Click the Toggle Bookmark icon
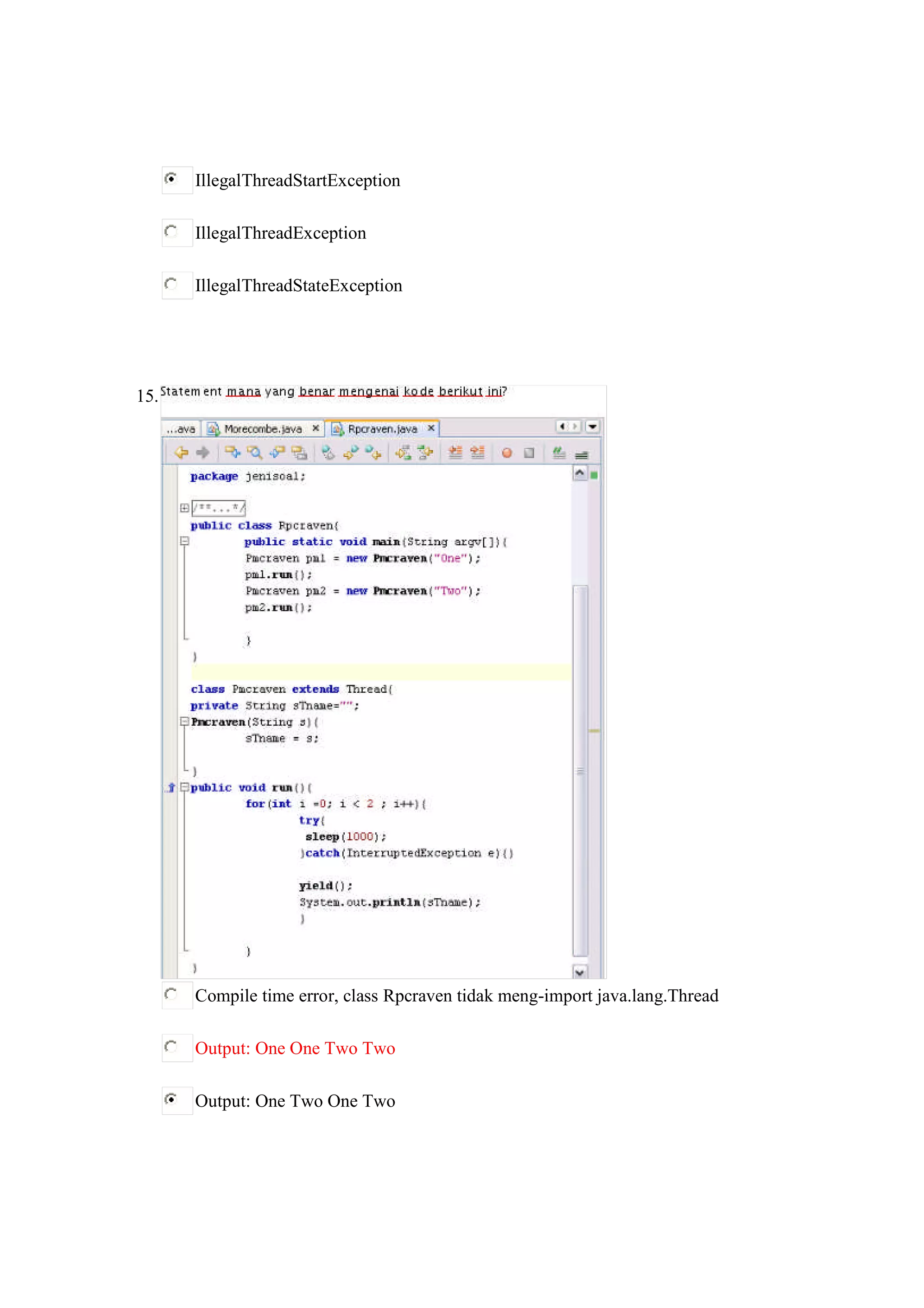Image resolution: width=924 pixels, height=1308 pixels. click(x=328, y=453)
